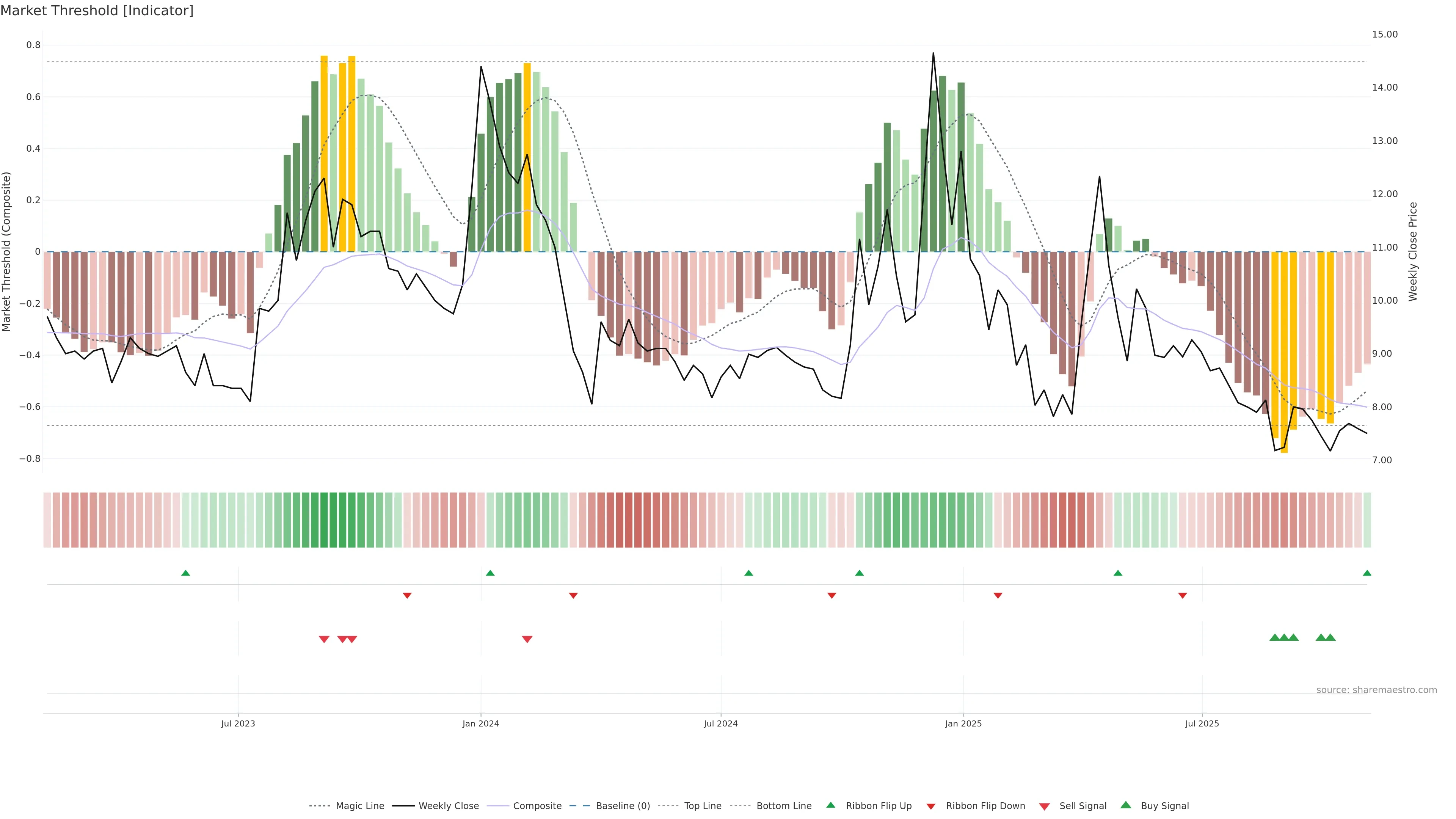Click the Ribbon Flip Up triangle just after Jan 2024
Screen dimensions: 1456x819
(x=490, y=573)
